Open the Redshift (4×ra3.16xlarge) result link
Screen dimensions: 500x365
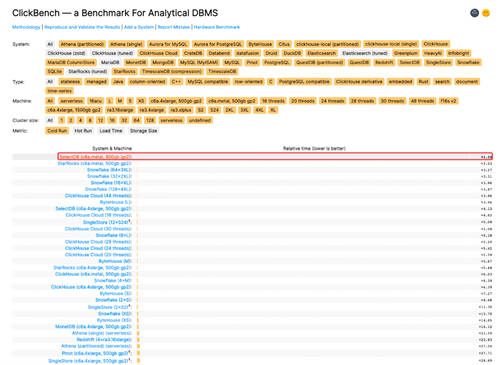coord(104,340)
